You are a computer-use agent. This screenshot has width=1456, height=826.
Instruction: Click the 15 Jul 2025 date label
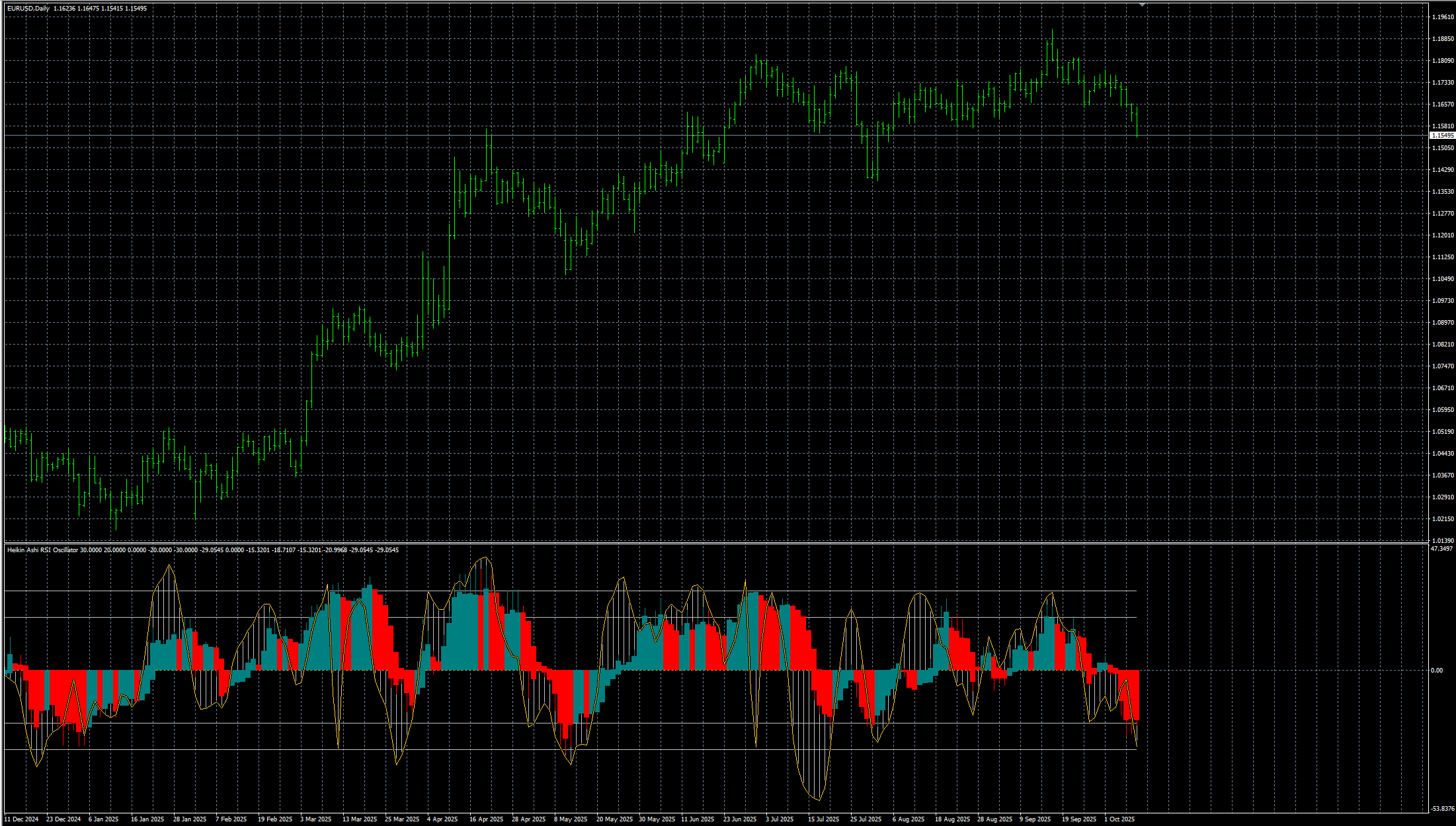click(x=823, y=819)
